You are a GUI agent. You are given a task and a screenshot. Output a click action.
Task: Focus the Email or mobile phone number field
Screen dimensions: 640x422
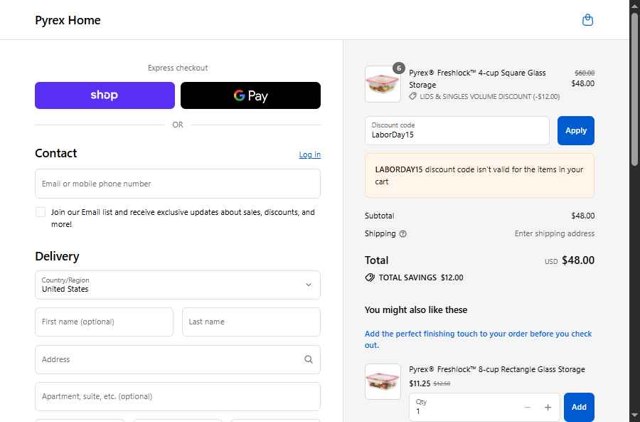tap(178, 184)
